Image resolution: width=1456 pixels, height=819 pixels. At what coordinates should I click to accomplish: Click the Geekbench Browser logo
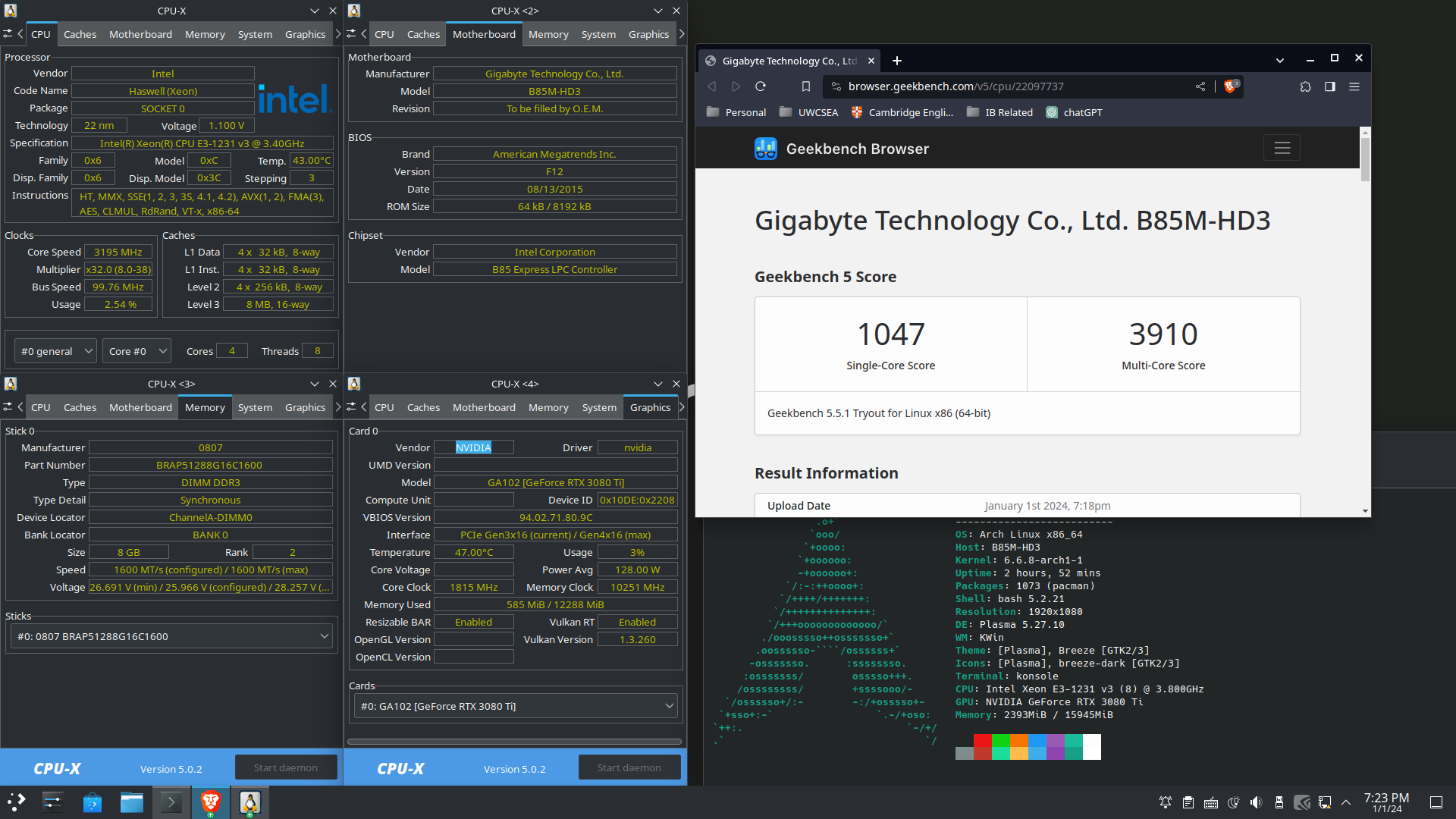(x=841, y=149)
